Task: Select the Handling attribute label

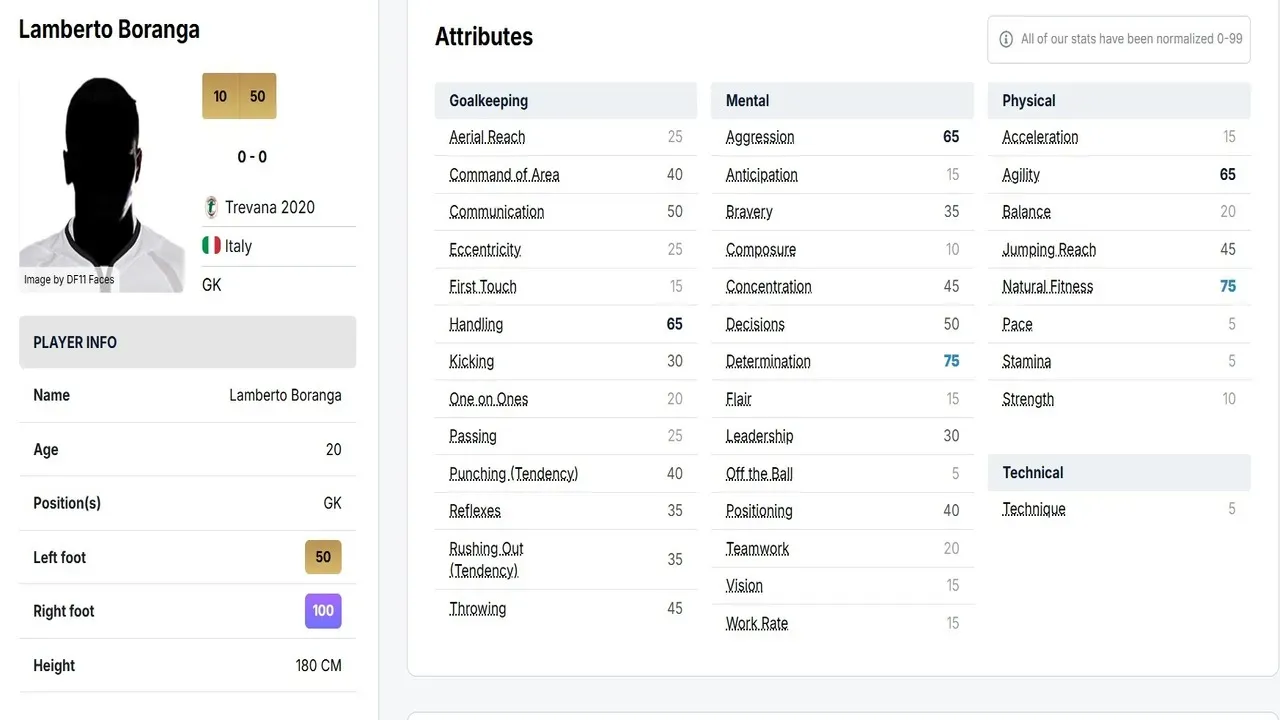Action: pyautogui.click(x=476, y=324)
